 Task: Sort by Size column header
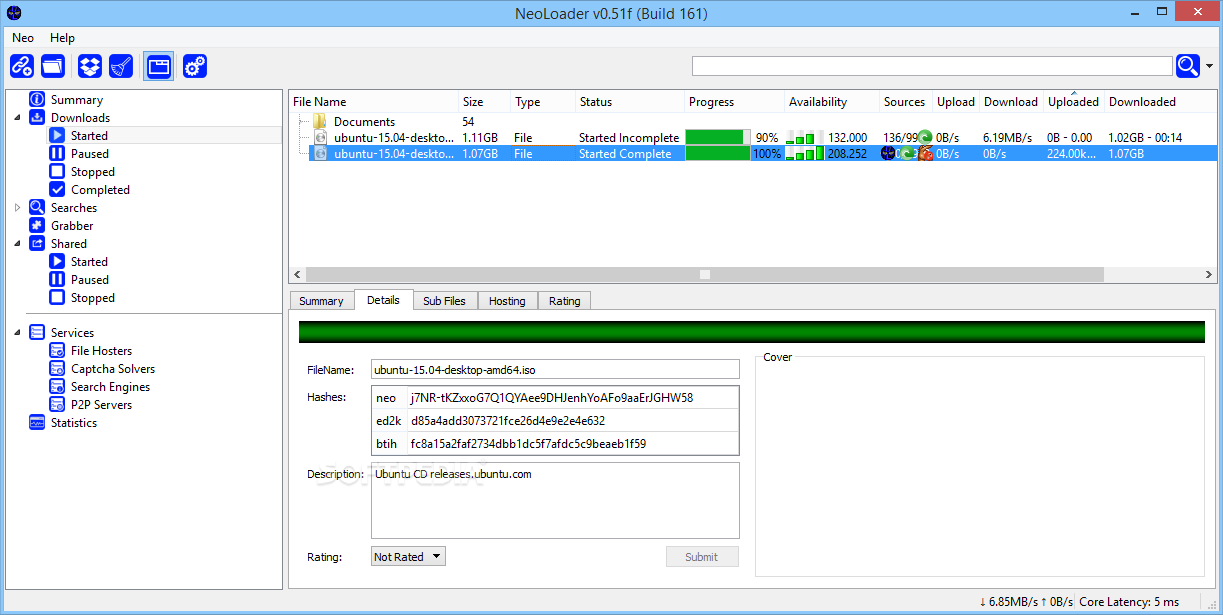click(x=485, y=102)
